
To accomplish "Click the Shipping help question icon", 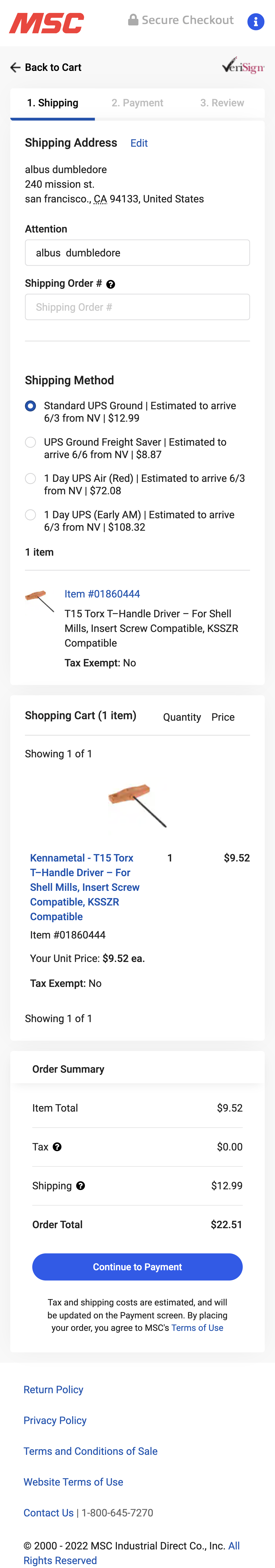I will pyautogui.click(x=80, y=1186).
